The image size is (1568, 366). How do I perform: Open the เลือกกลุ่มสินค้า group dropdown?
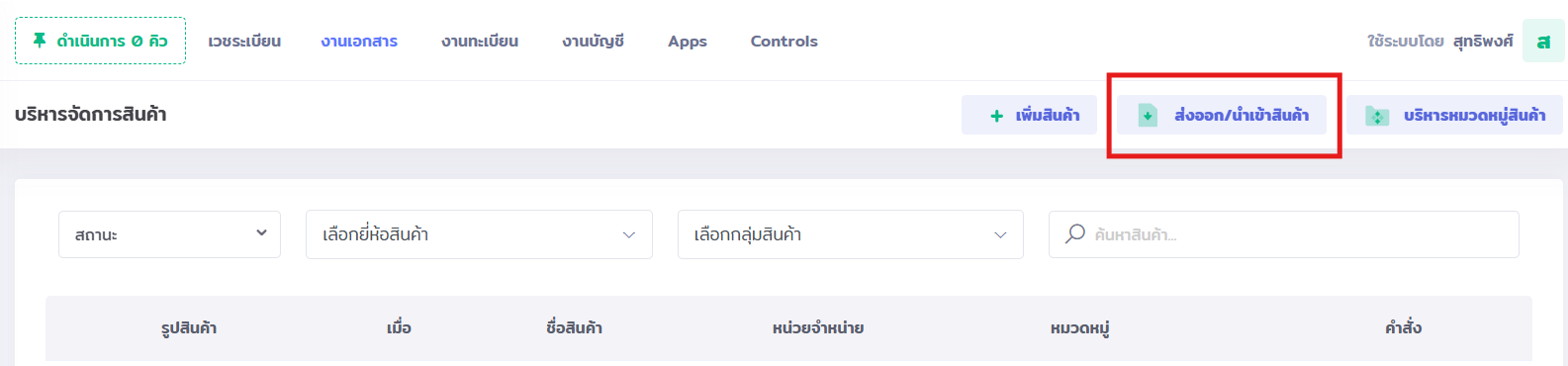tap(851, 234)
